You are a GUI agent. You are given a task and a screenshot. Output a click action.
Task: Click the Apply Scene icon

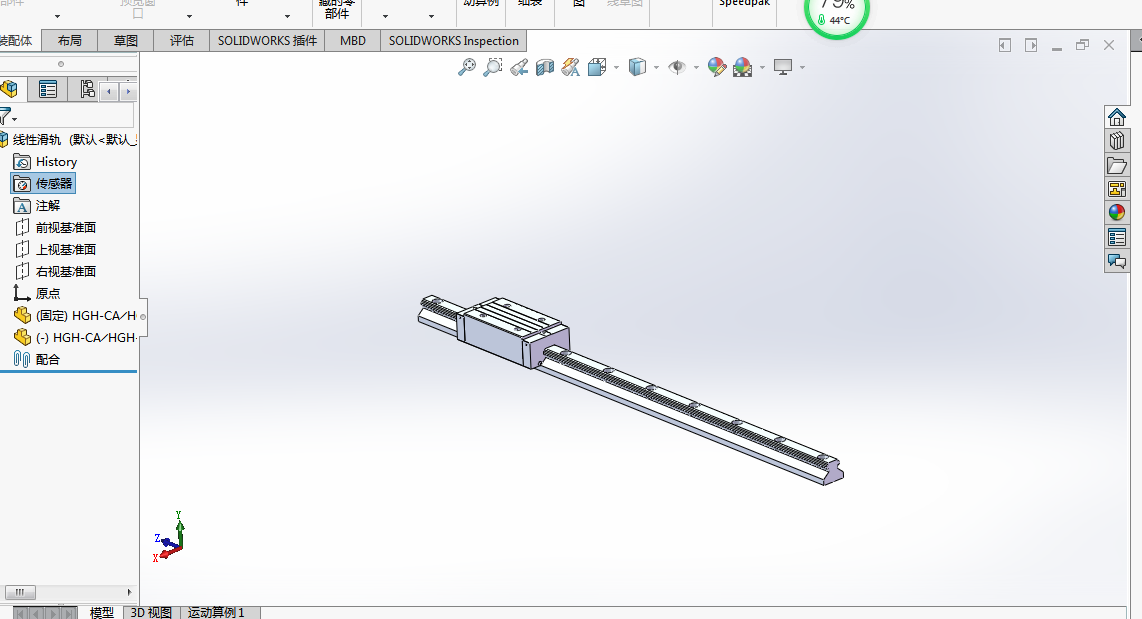point(743,67)
